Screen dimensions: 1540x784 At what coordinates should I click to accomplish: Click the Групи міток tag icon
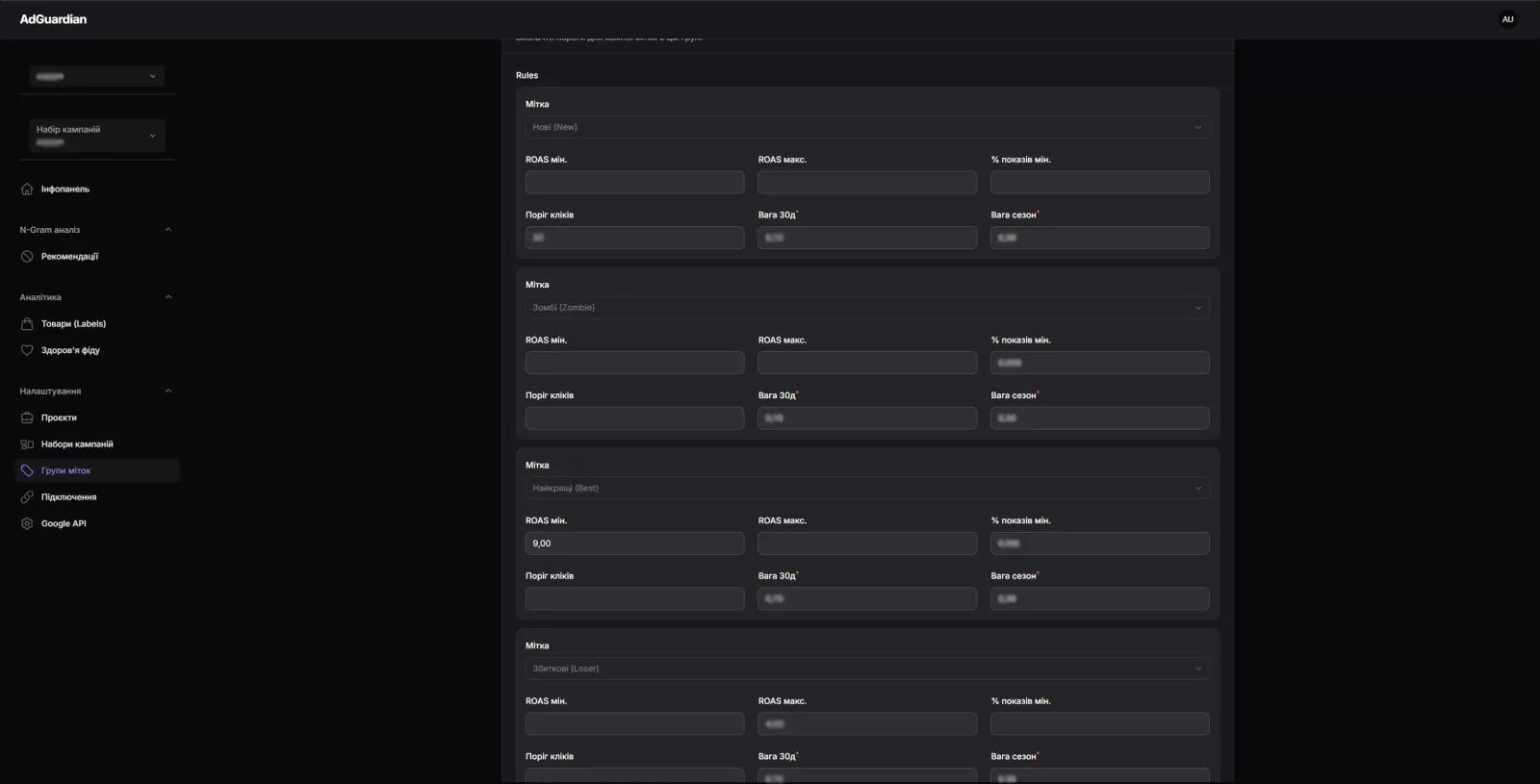point(27,470)
